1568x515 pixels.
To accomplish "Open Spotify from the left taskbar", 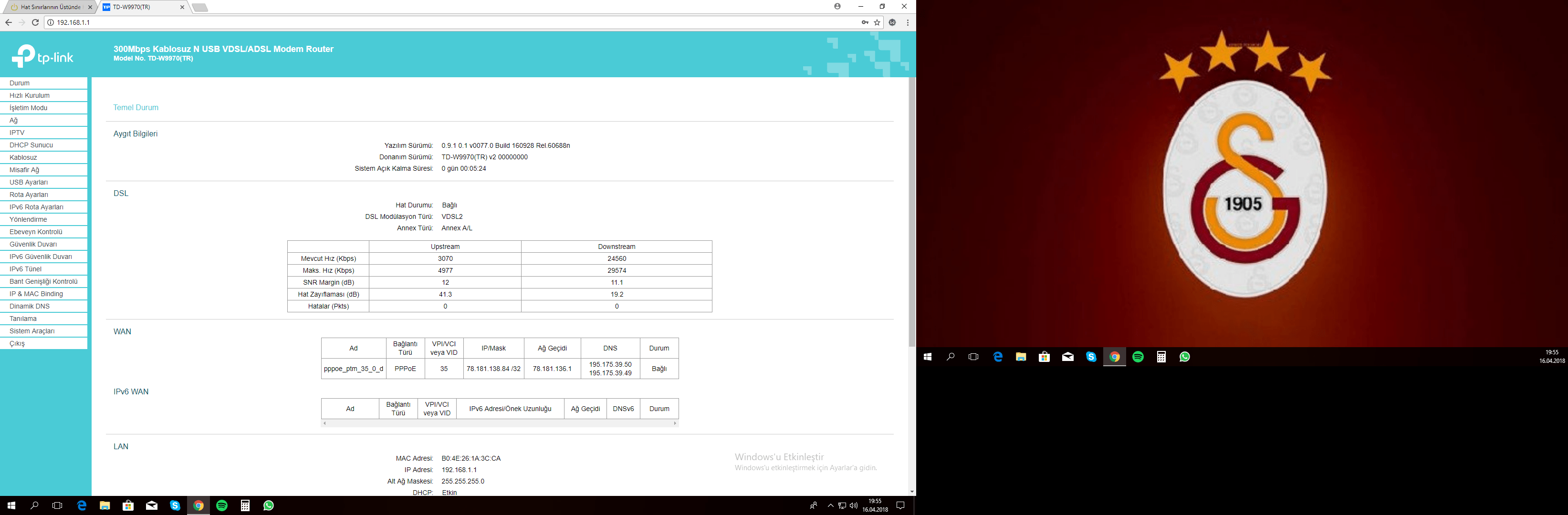I will pos(221,506).
